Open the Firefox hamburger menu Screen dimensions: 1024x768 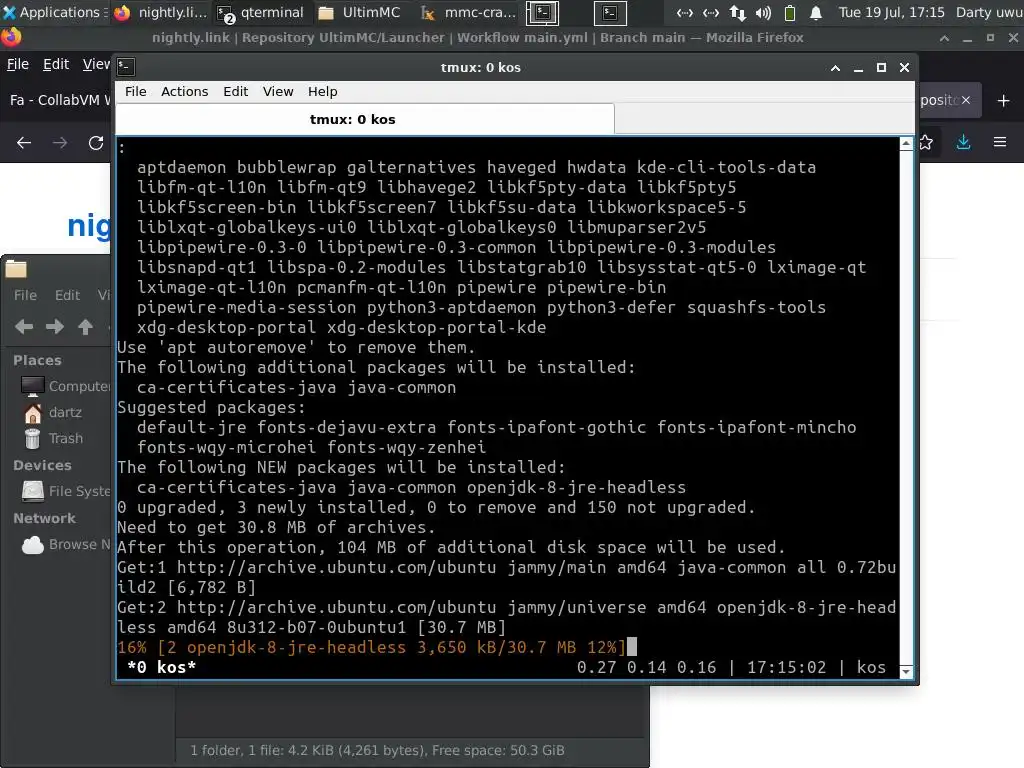point(1000,142)
